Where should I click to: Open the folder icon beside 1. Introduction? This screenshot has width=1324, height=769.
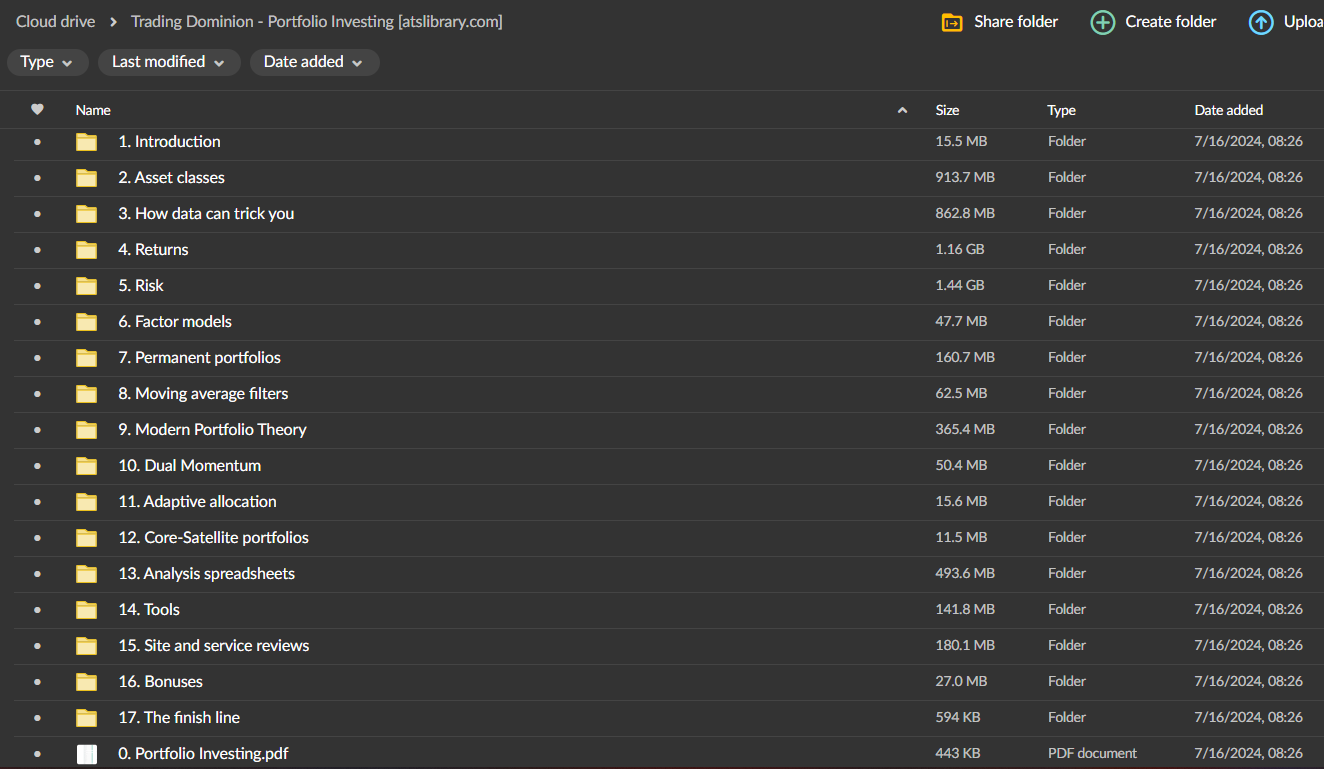[86, 141]
